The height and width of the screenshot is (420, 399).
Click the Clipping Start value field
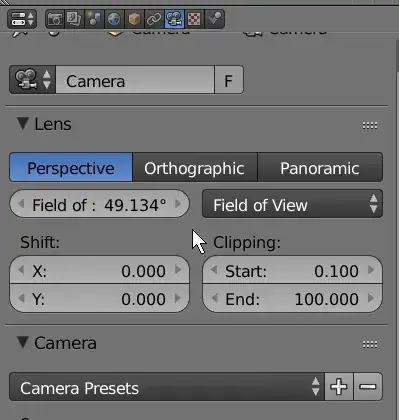pos(292,270)
